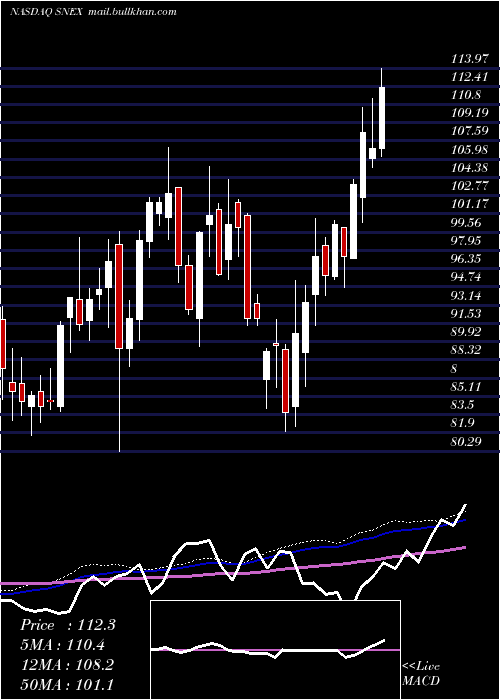500x700 pixels.
Task: Select the 97.95 price level label
Action: [466, 241]
